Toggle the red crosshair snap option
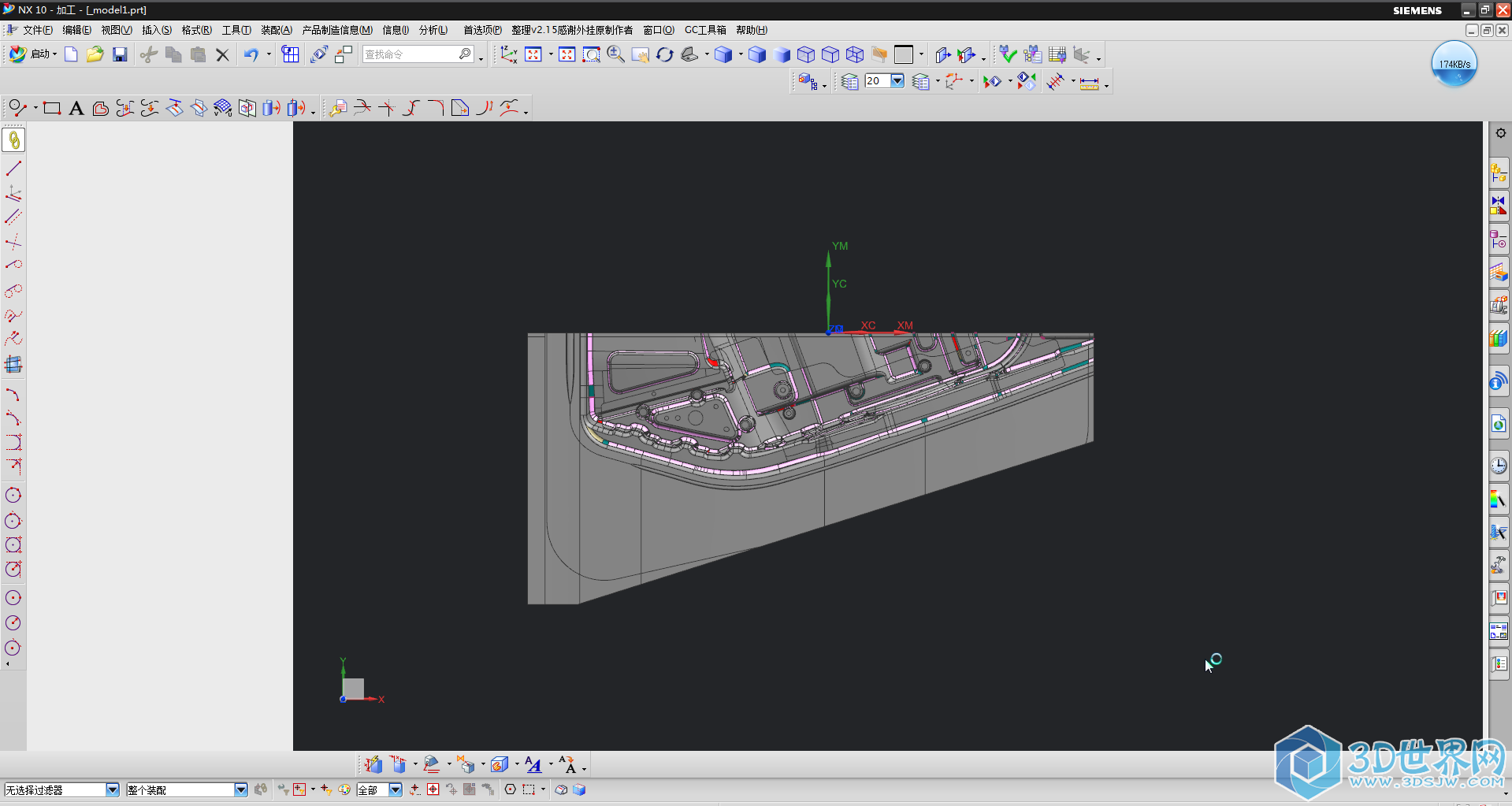The image size is (1512, 806). tap(433, 789)
